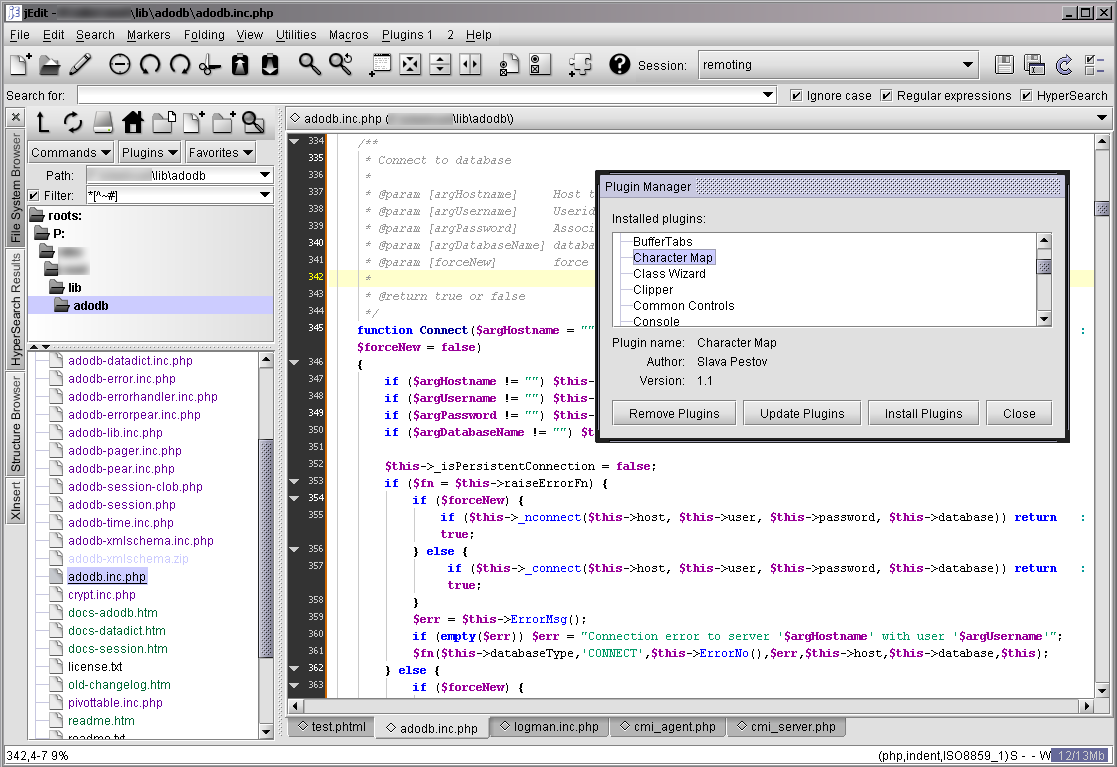The image size is (1117, 767).
Task: Click the find-next magnifier icon
Action: [x=341, y=65]
